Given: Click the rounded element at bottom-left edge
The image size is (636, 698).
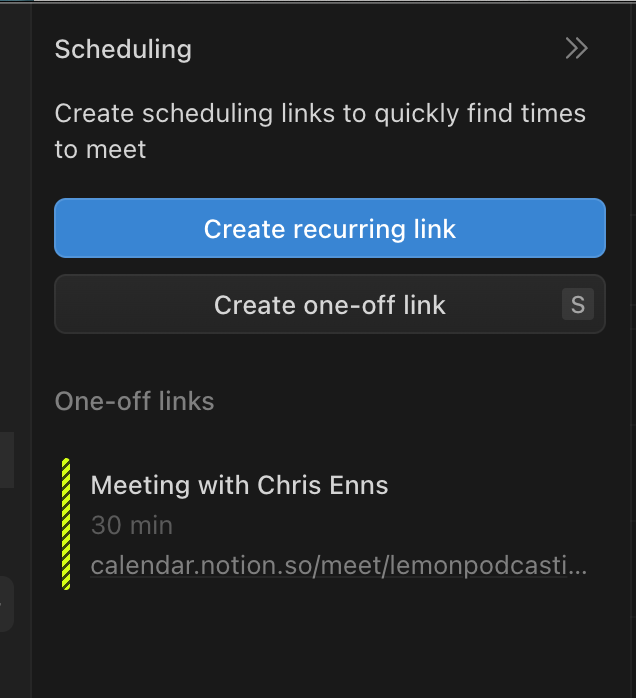Looking at the screenshot, I should (x=6, y=604).
